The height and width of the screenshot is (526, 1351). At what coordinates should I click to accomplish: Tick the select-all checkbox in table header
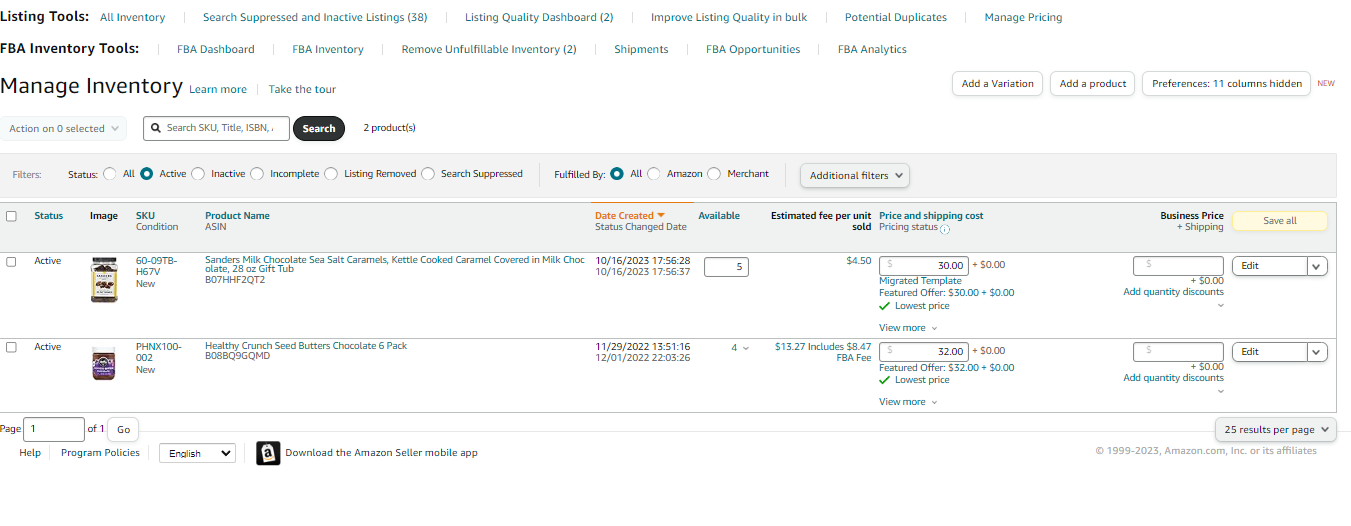point(11,216)
